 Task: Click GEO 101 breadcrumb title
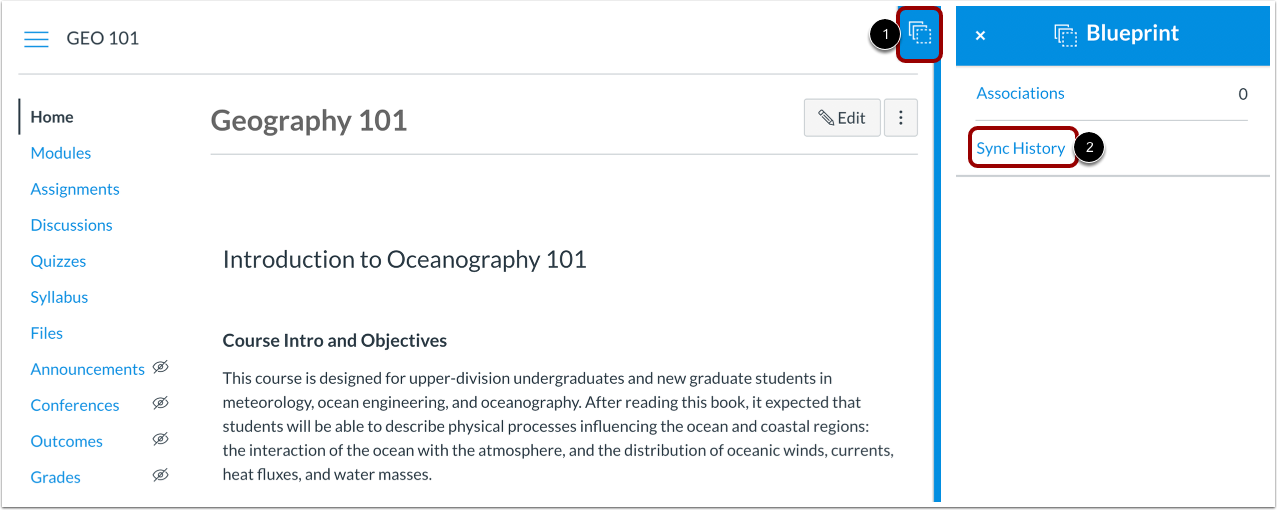[102, 39]
